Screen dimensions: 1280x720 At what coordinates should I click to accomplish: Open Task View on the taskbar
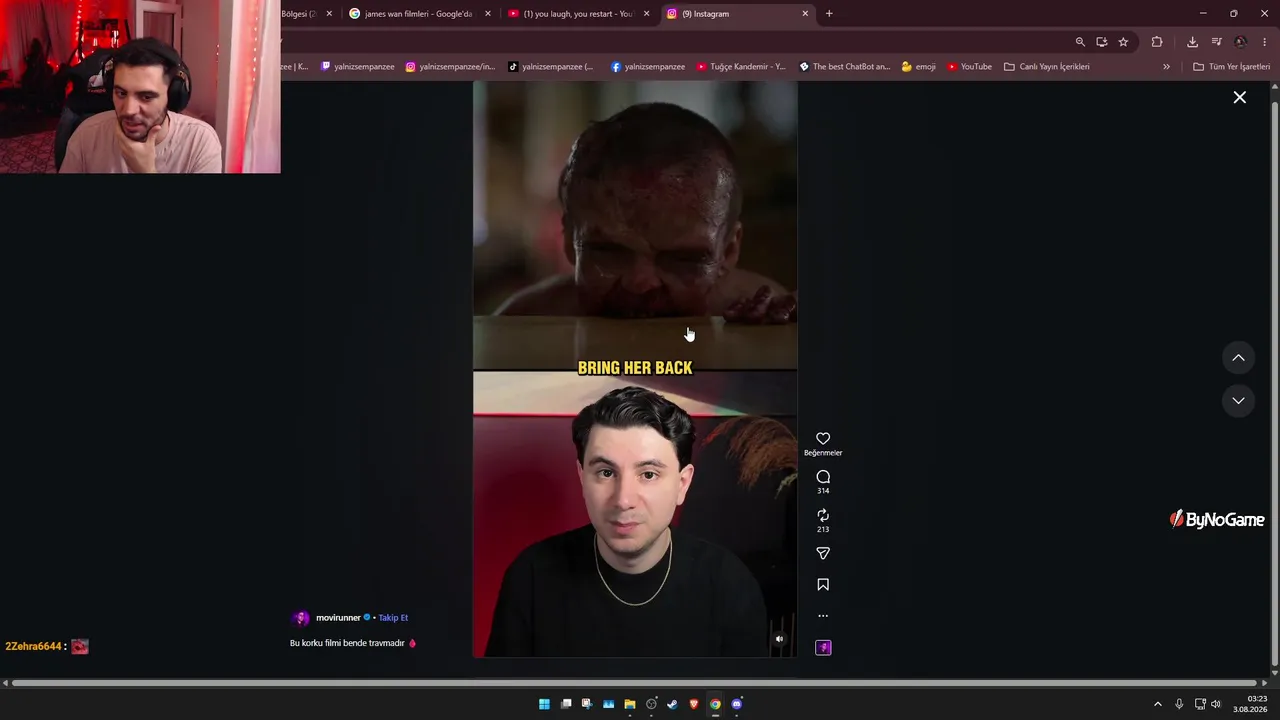point(566,704)
